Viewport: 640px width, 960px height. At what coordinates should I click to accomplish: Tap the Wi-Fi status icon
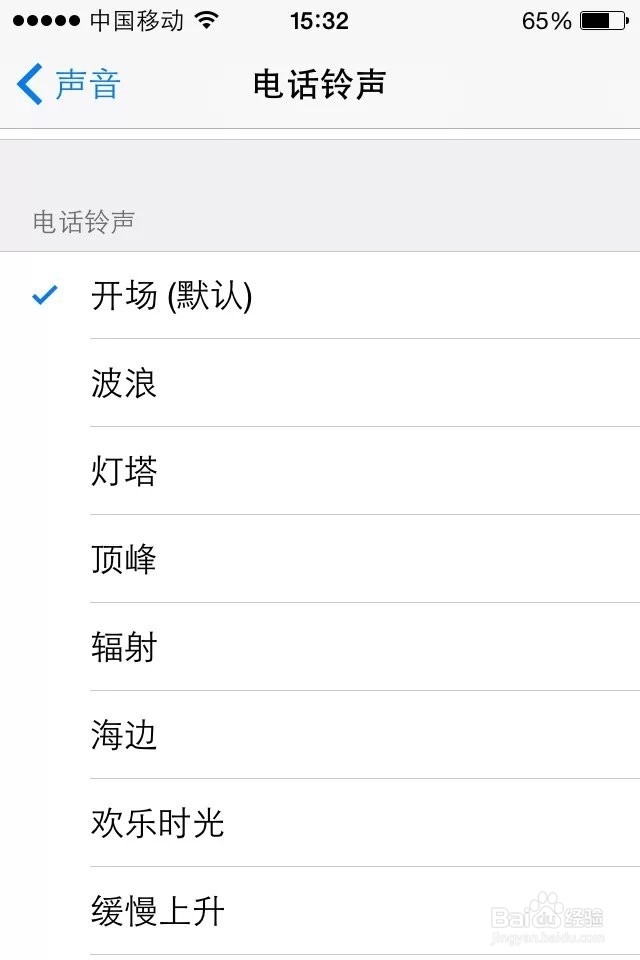(207, 20)
